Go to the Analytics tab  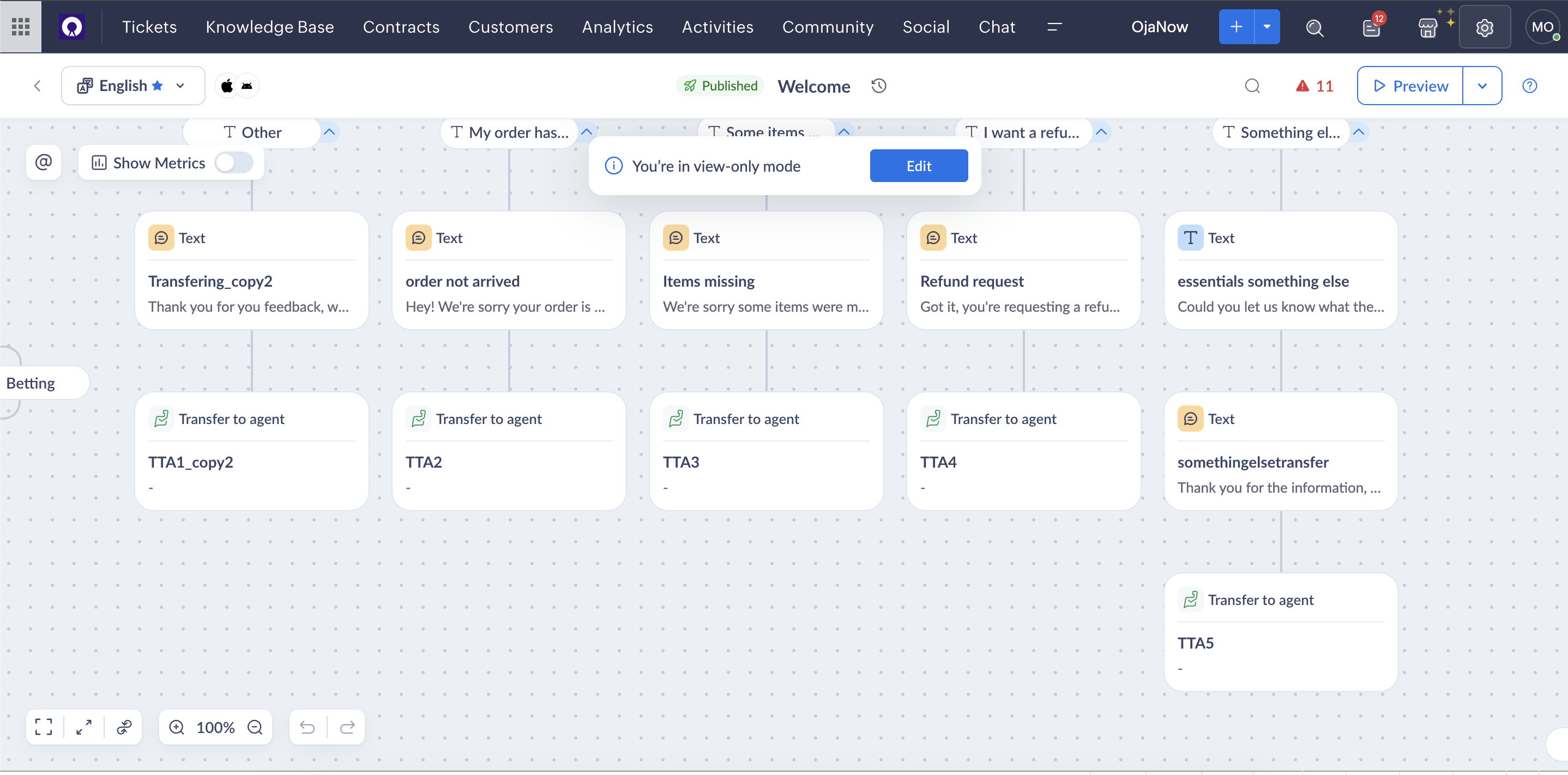click(x=617, y=27)
